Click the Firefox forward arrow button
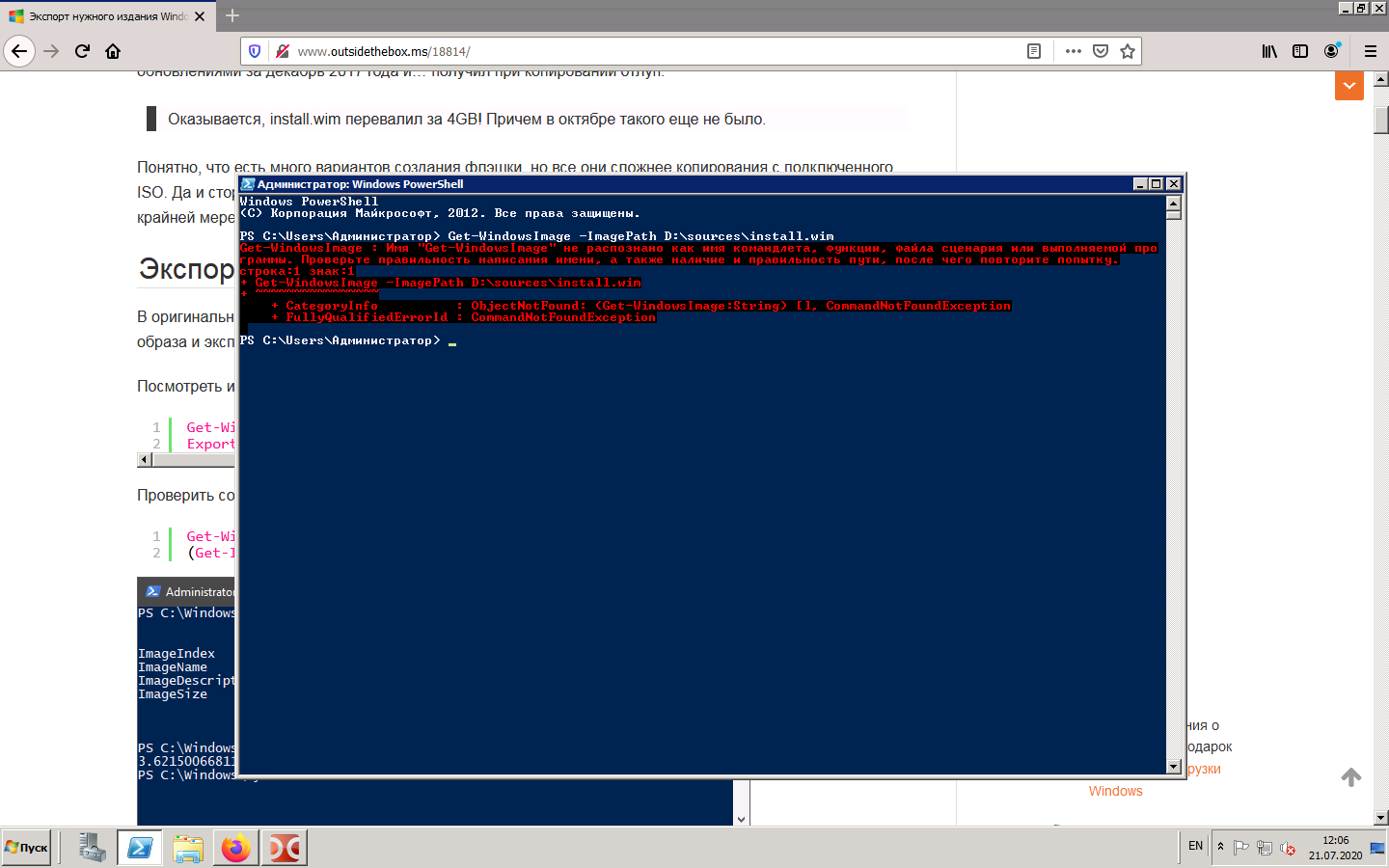 52,51
